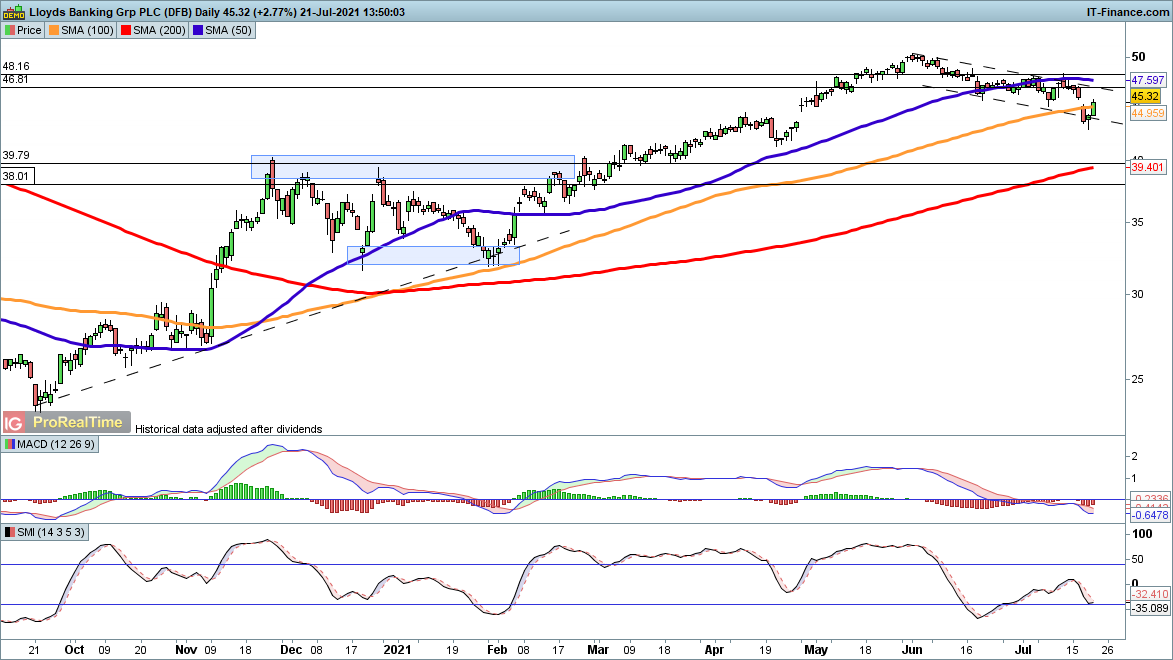This screenshot has height=660, width=1173.
Task: Click the 30 label on the price axis
Action: (x=1137, y=294)
